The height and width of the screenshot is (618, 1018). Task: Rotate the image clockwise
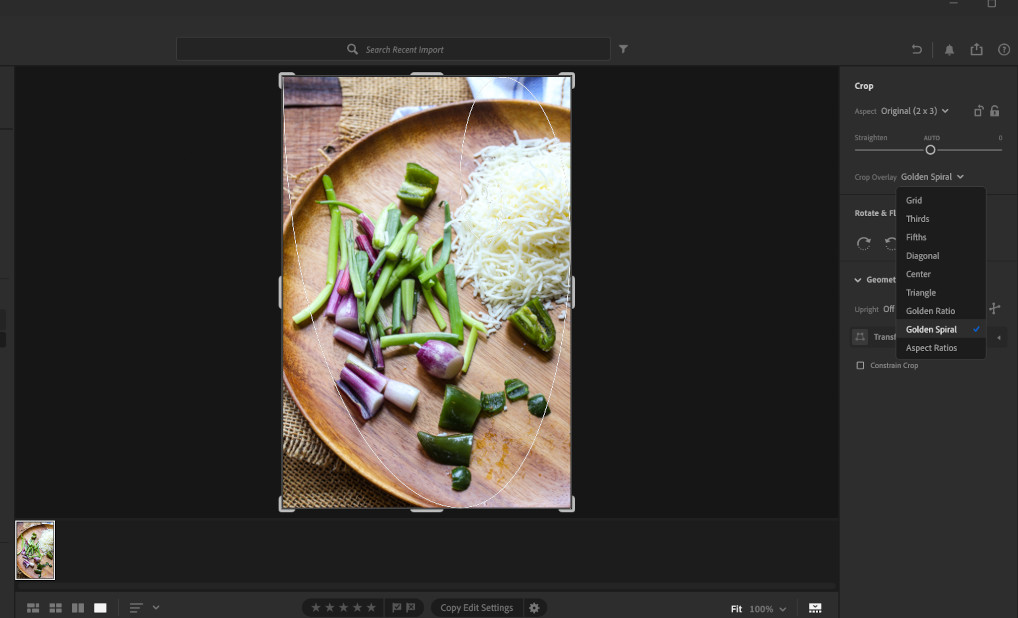pos(864,243)
